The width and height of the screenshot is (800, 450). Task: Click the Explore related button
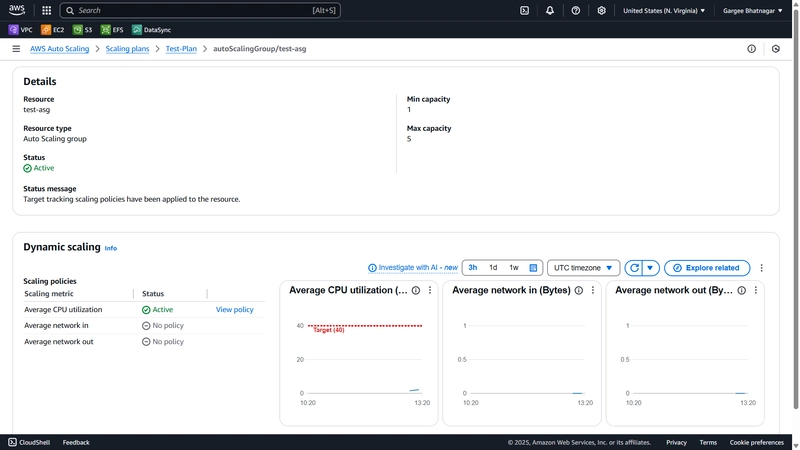click(707, 268)
